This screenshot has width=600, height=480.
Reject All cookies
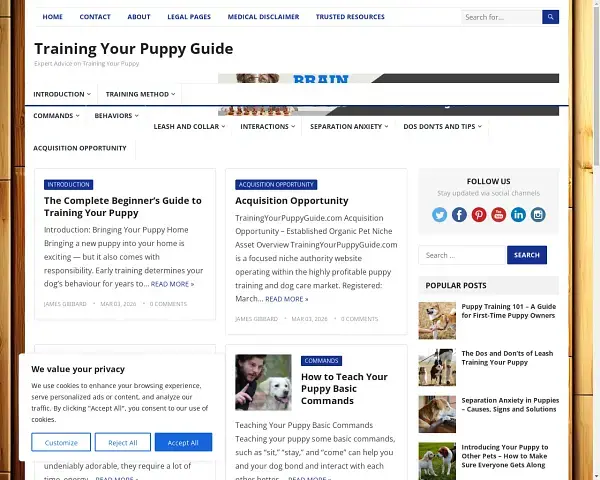pyautogui.click(x=123, y=442)
